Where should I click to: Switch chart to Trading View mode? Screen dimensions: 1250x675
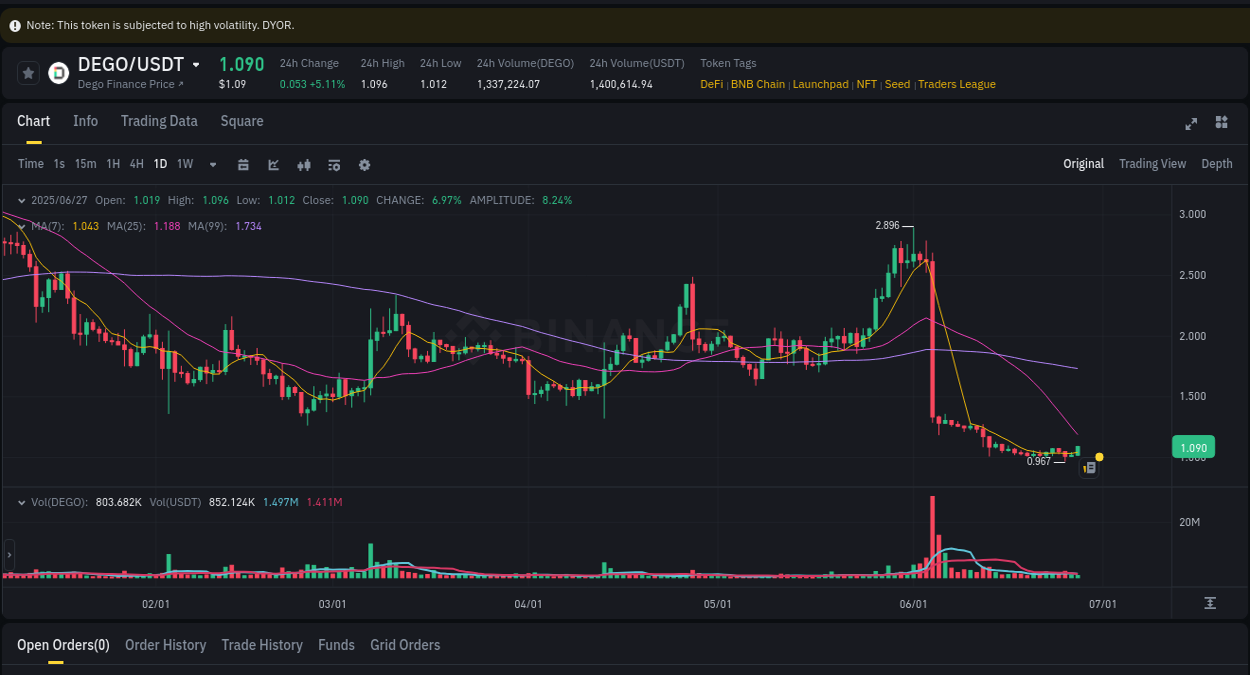pos(1152,163)
